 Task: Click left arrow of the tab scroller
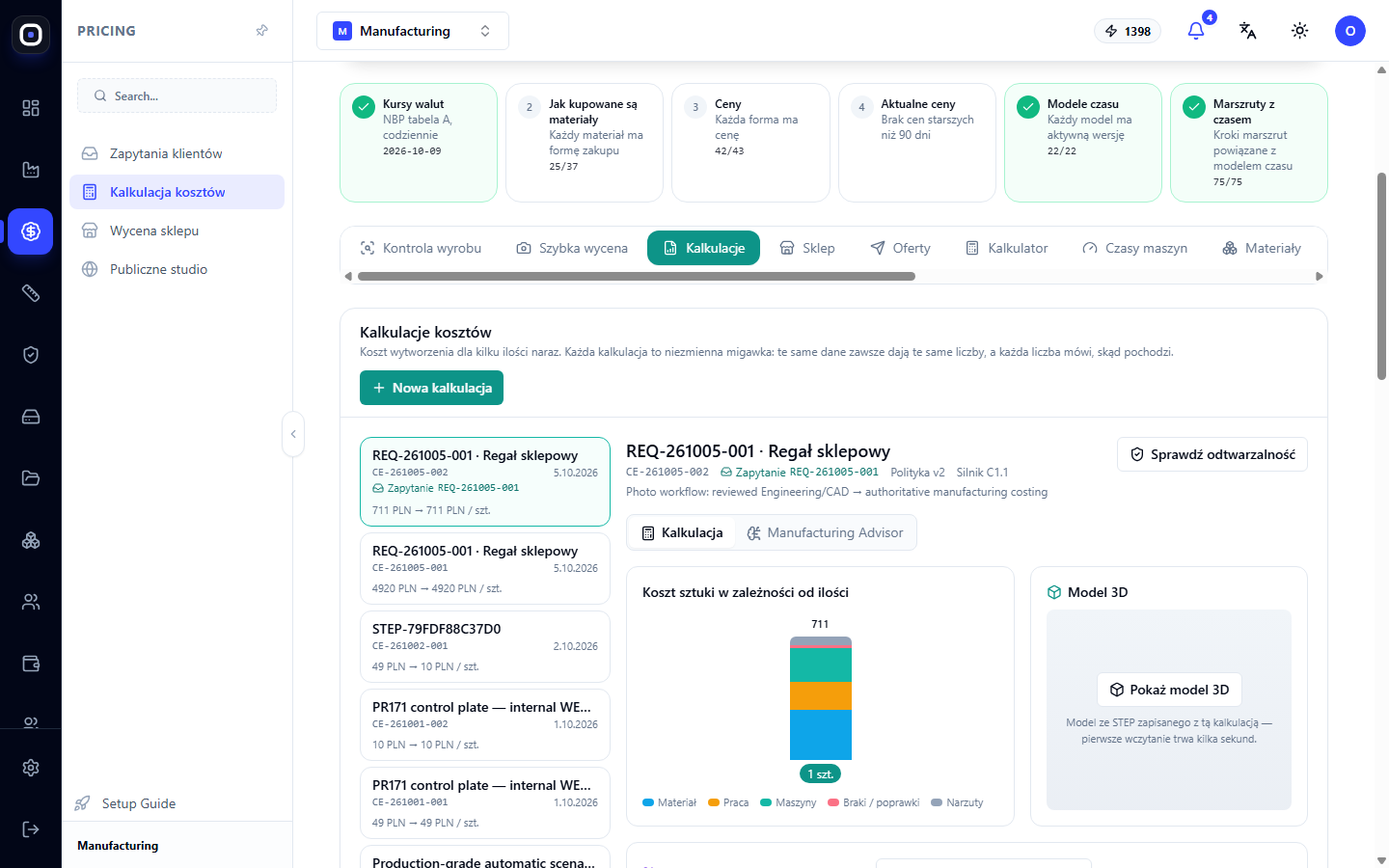pos(348,277)
